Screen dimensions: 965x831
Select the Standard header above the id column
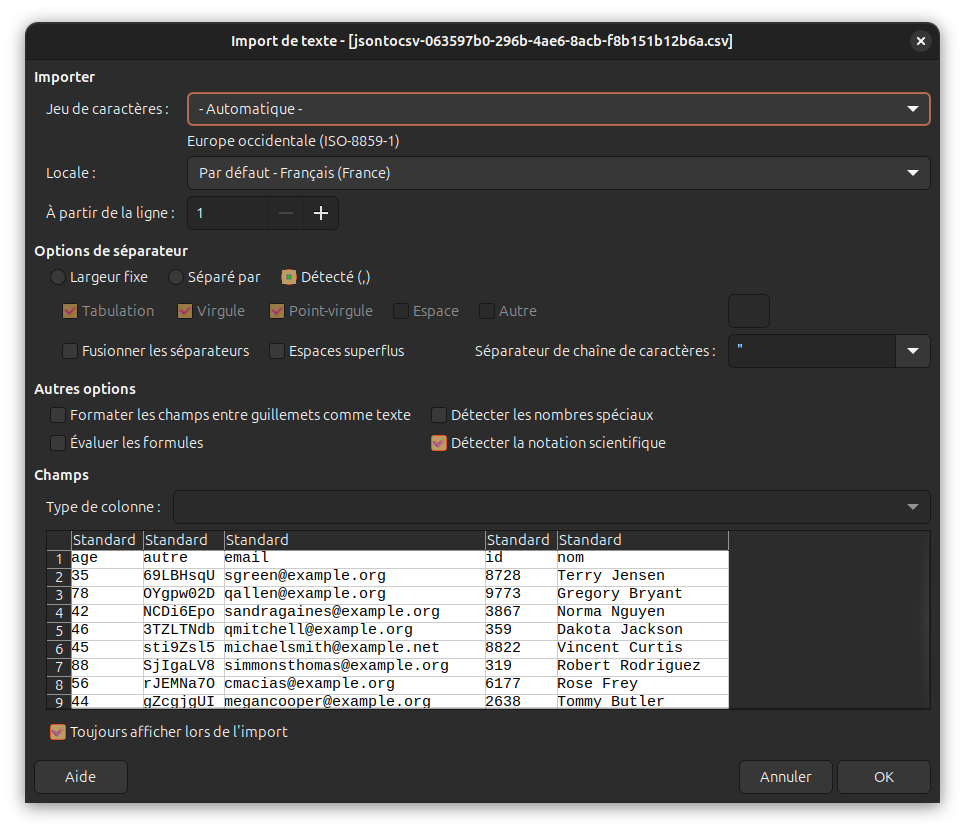521,540
